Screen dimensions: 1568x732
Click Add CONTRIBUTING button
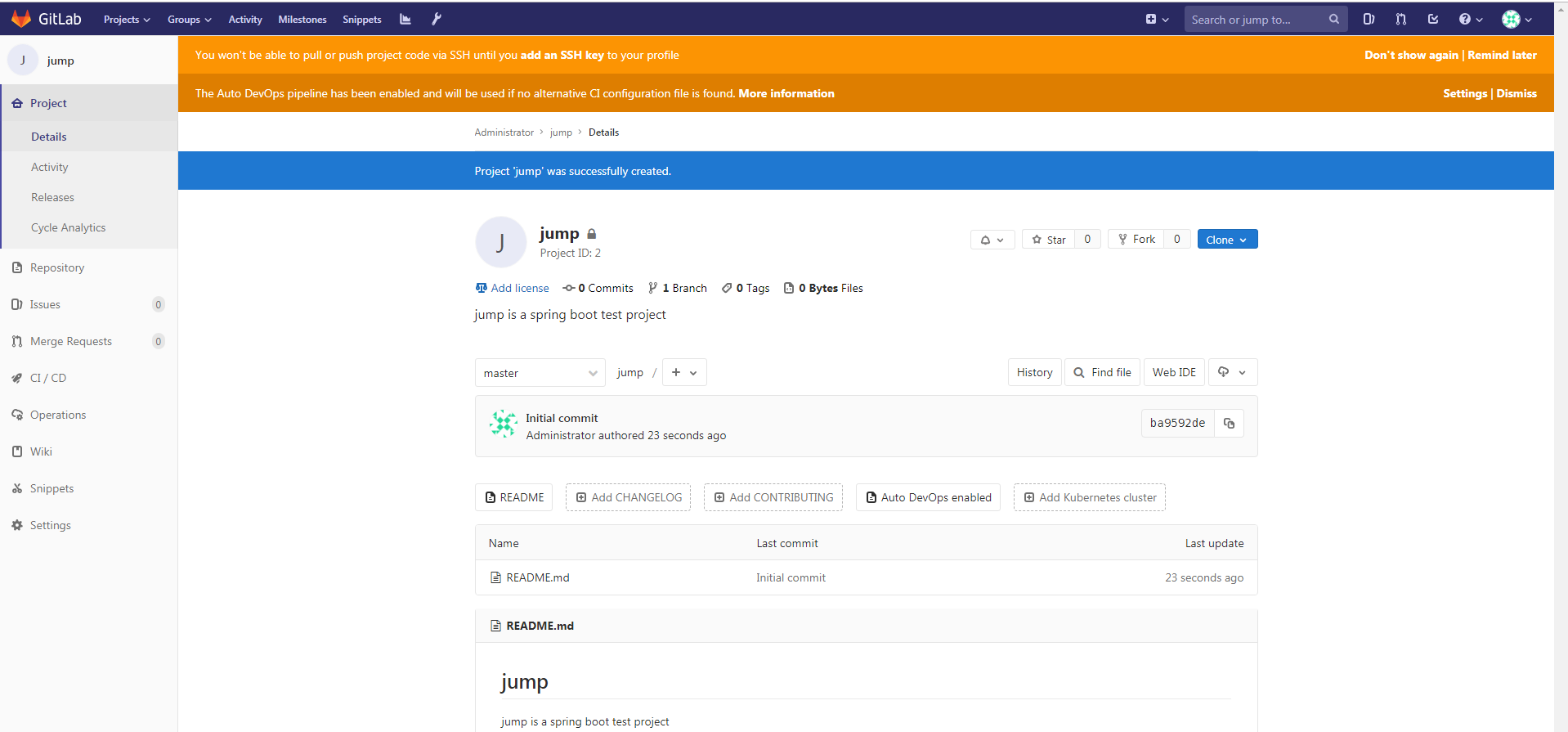773,497
